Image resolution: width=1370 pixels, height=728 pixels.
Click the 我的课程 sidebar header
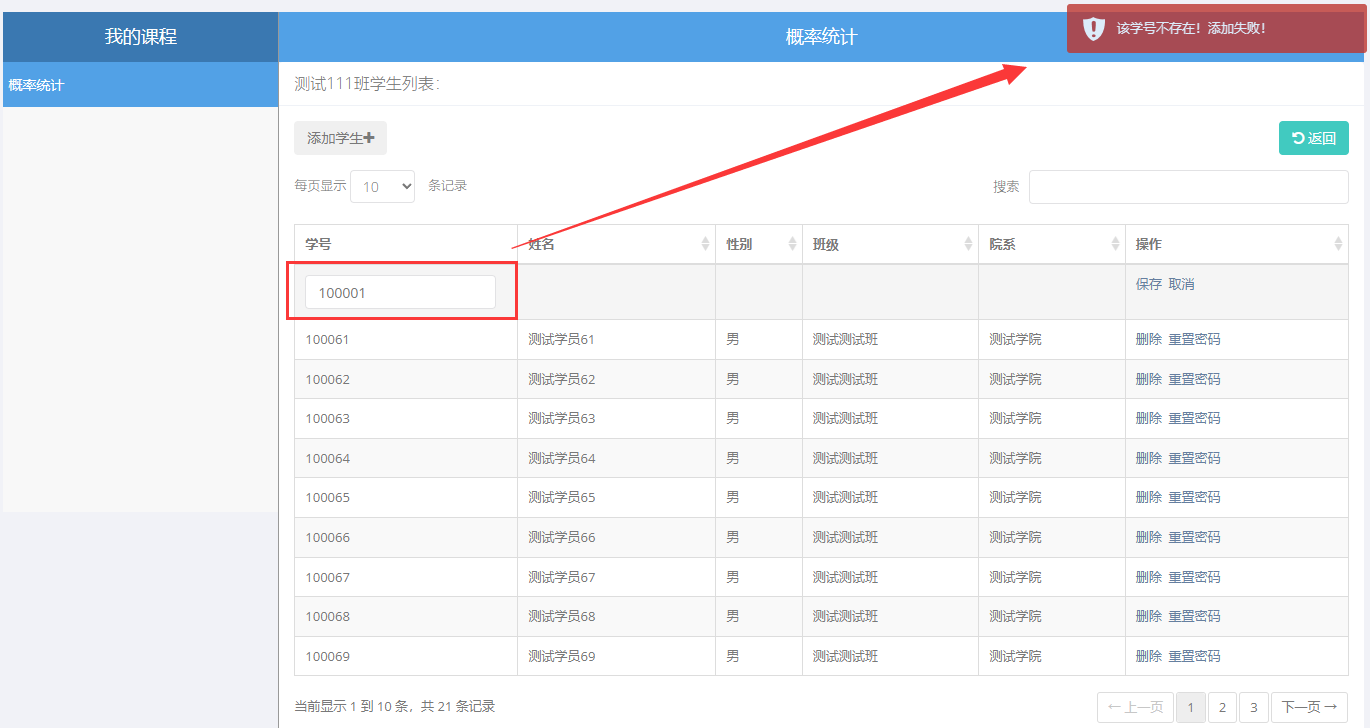[140, 37]
